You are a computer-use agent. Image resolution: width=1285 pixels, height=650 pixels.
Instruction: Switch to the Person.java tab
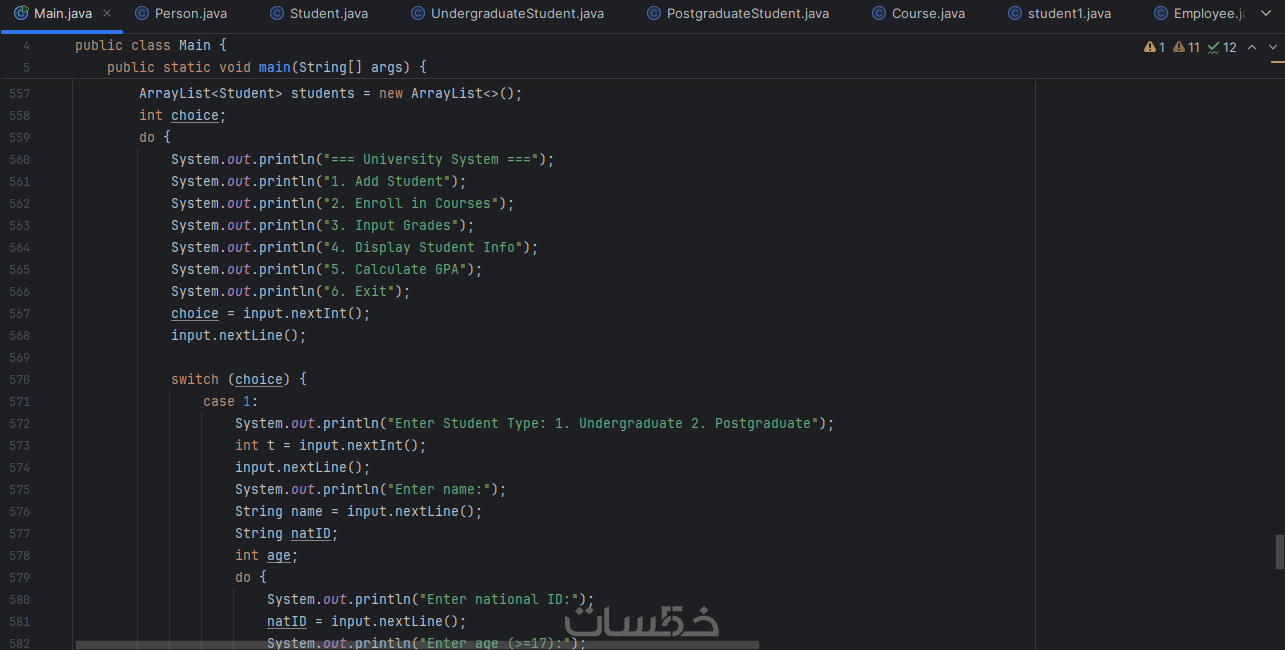click(180, 14)
